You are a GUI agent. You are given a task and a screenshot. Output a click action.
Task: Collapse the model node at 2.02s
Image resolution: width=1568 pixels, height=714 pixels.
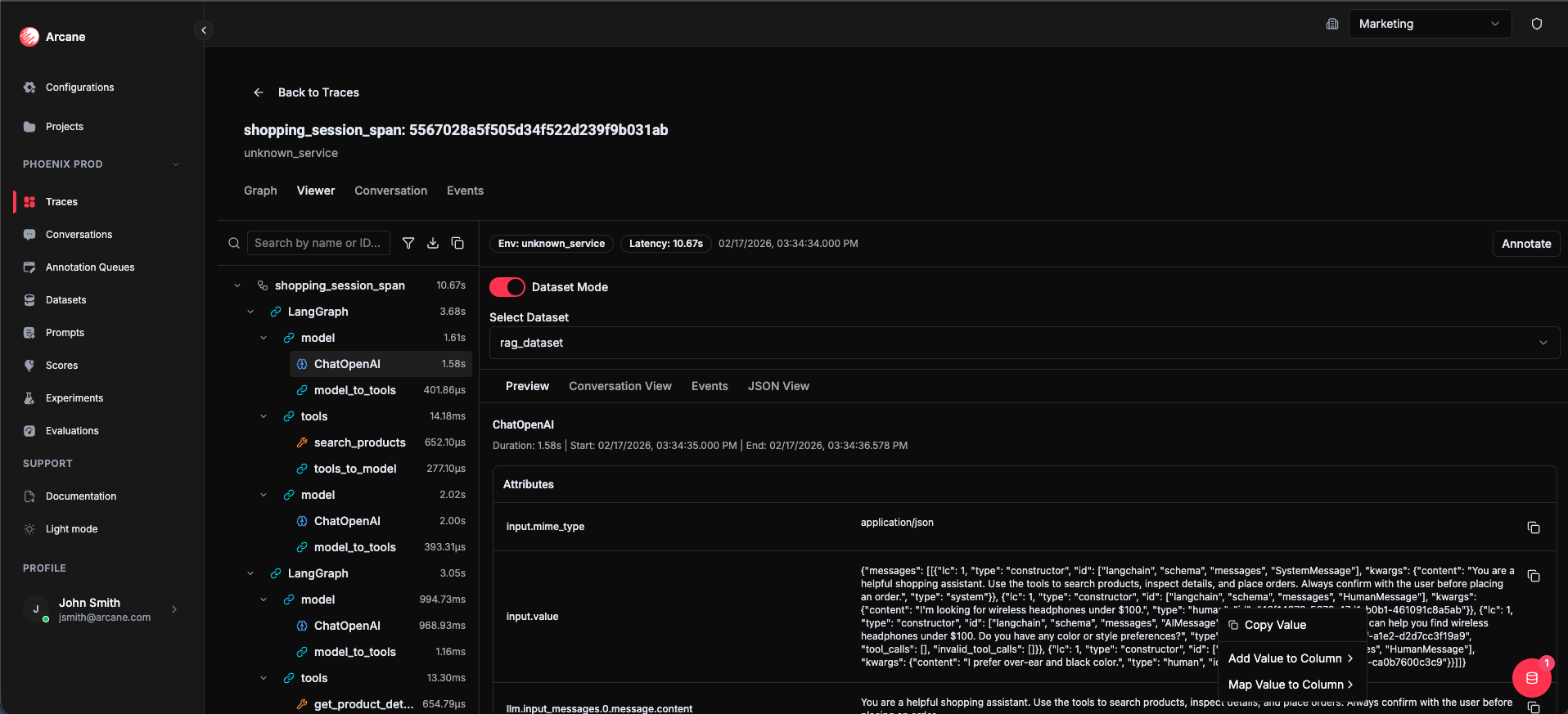pyautogui.click(x=264, y=495)
